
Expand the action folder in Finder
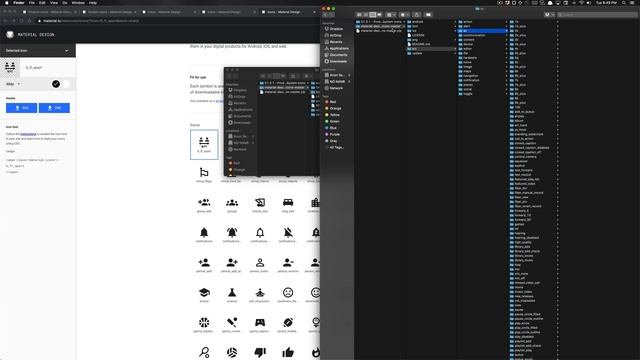click(x=507, y=22)
